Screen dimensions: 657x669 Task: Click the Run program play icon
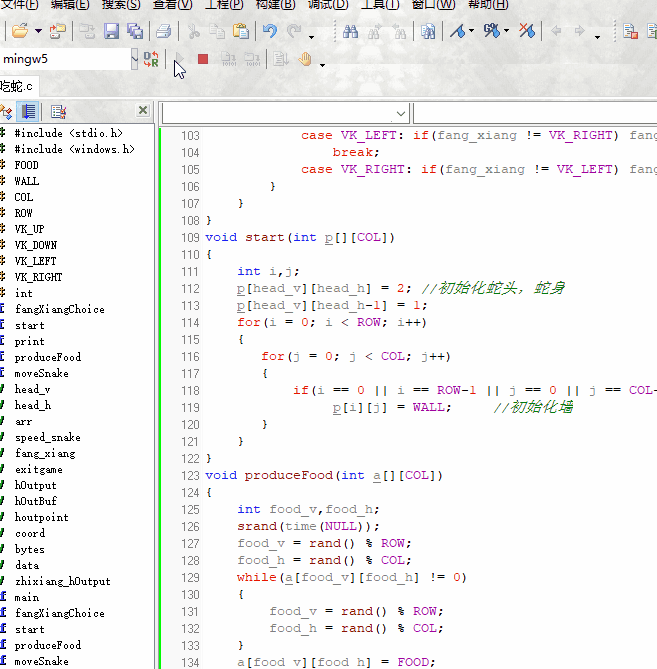click(x=179, y=59)
